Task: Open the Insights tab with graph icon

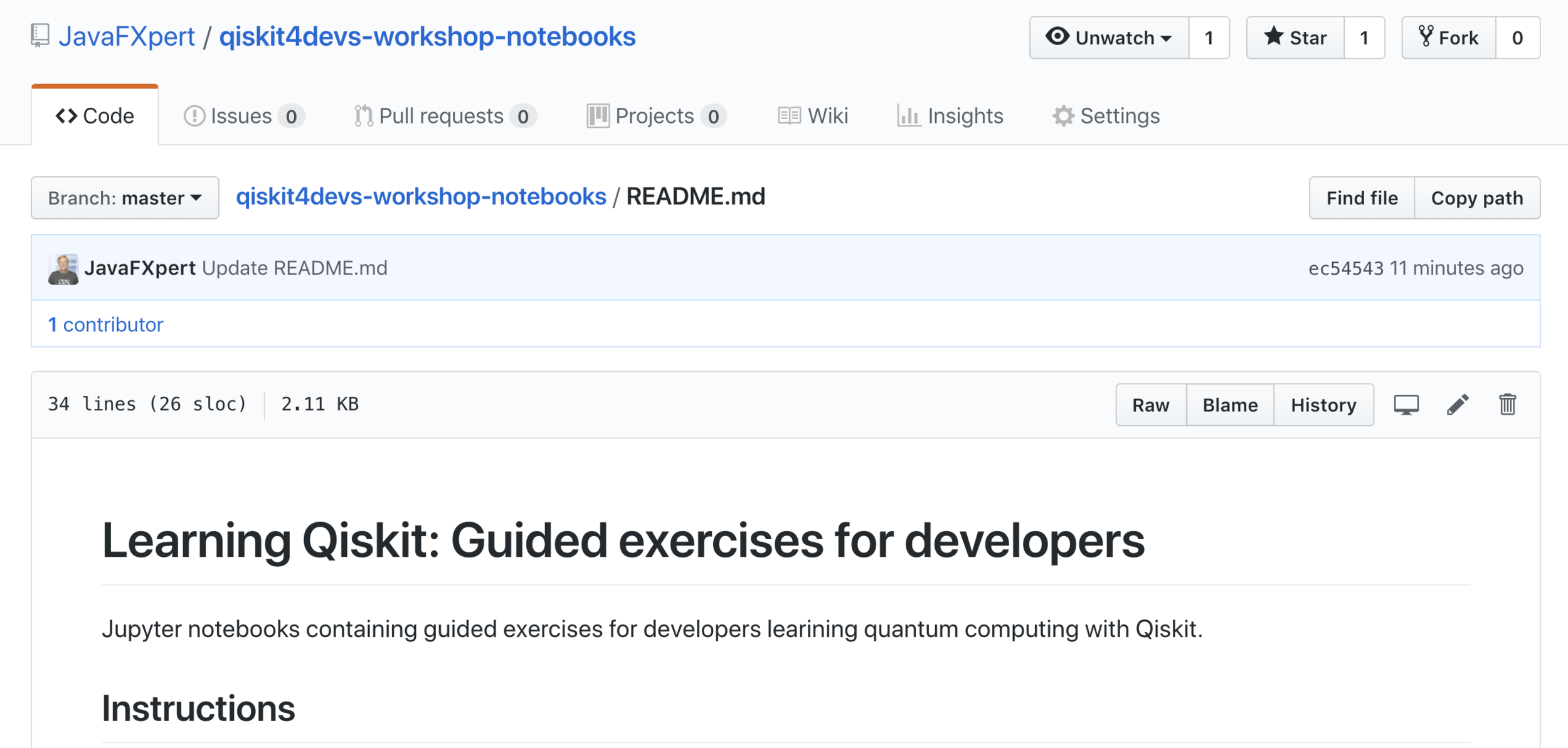Action: (x=950, y=116)
